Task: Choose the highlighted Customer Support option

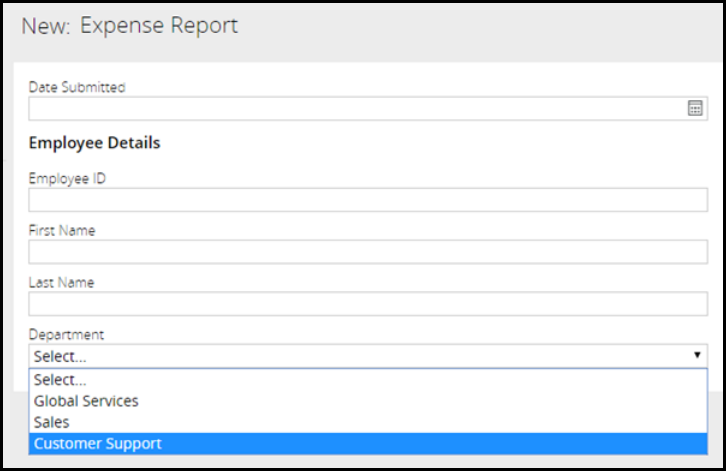Action: coord(97,443)
